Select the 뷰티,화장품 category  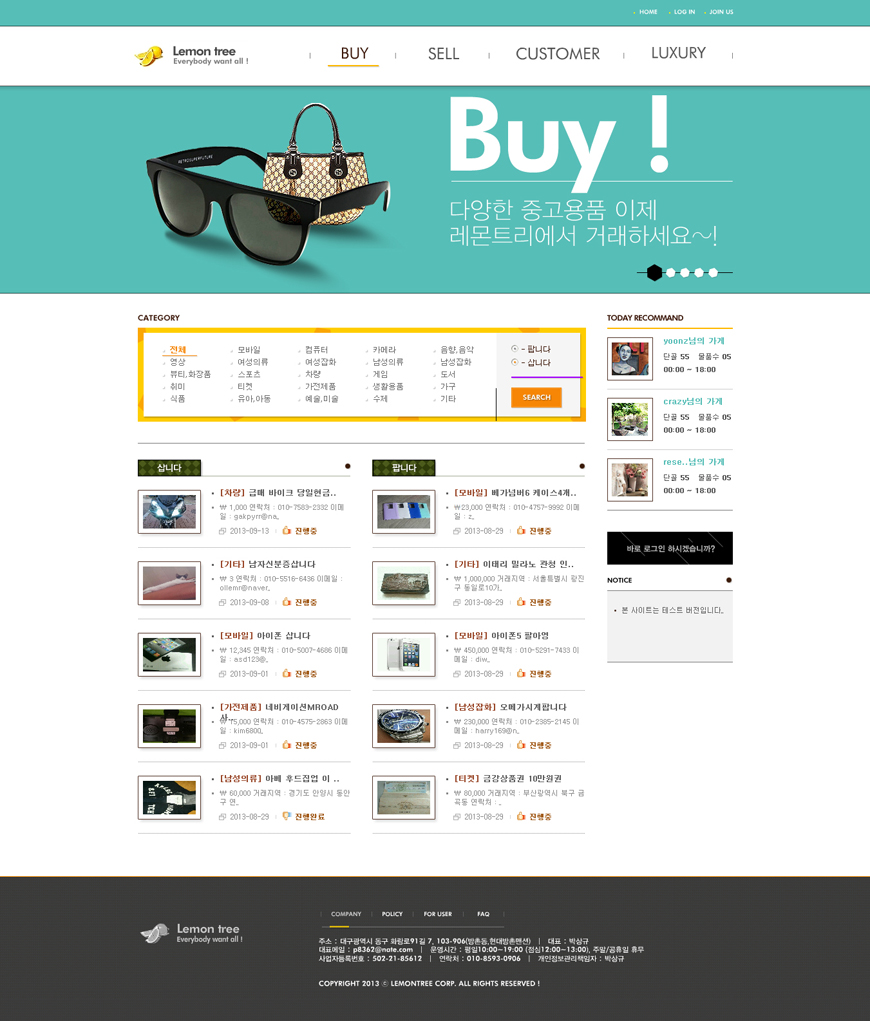[190, 374]
